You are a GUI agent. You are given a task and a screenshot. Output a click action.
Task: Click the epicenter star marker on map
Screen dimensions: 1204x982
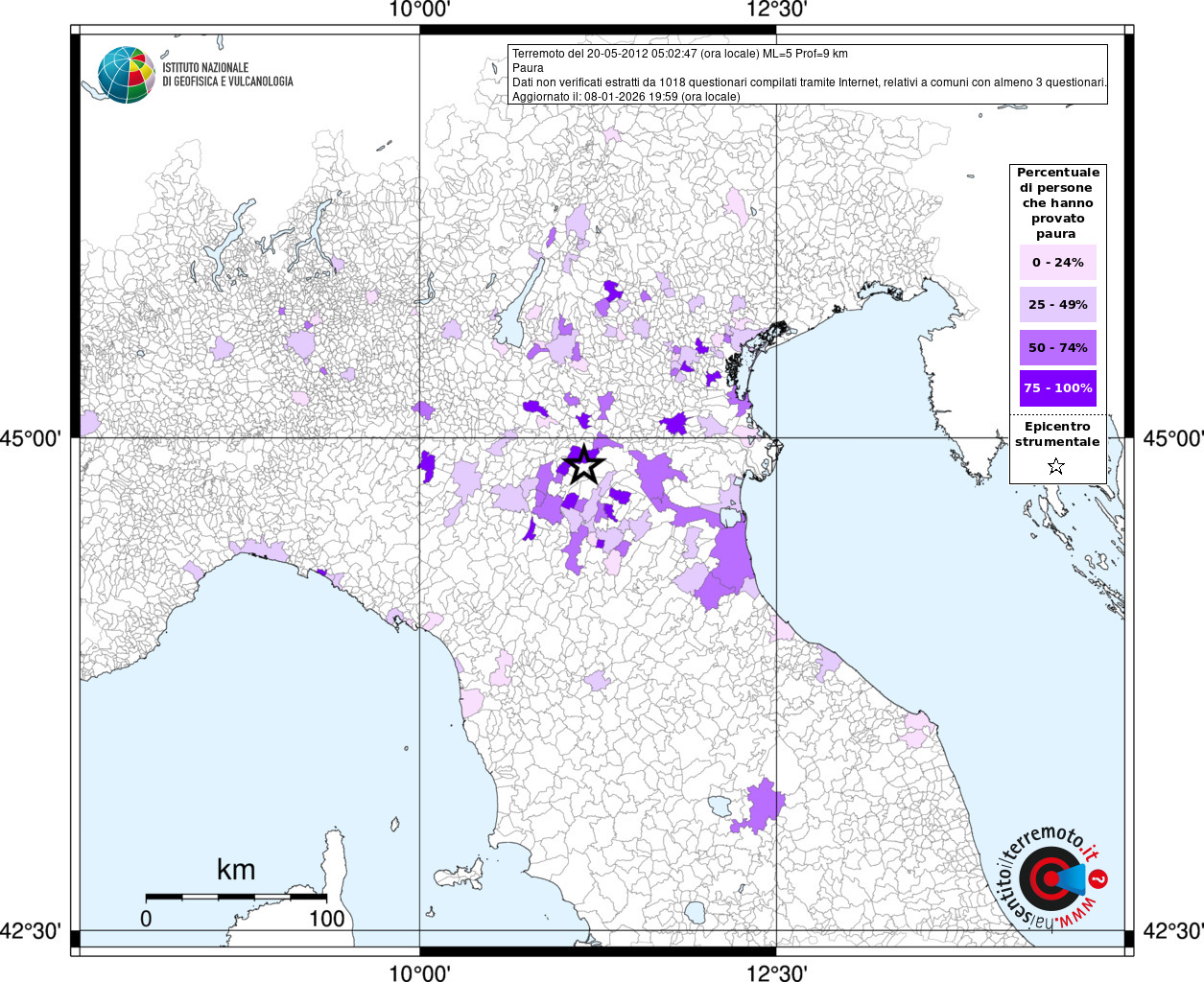pyautogui.click(x=584, y=465)
